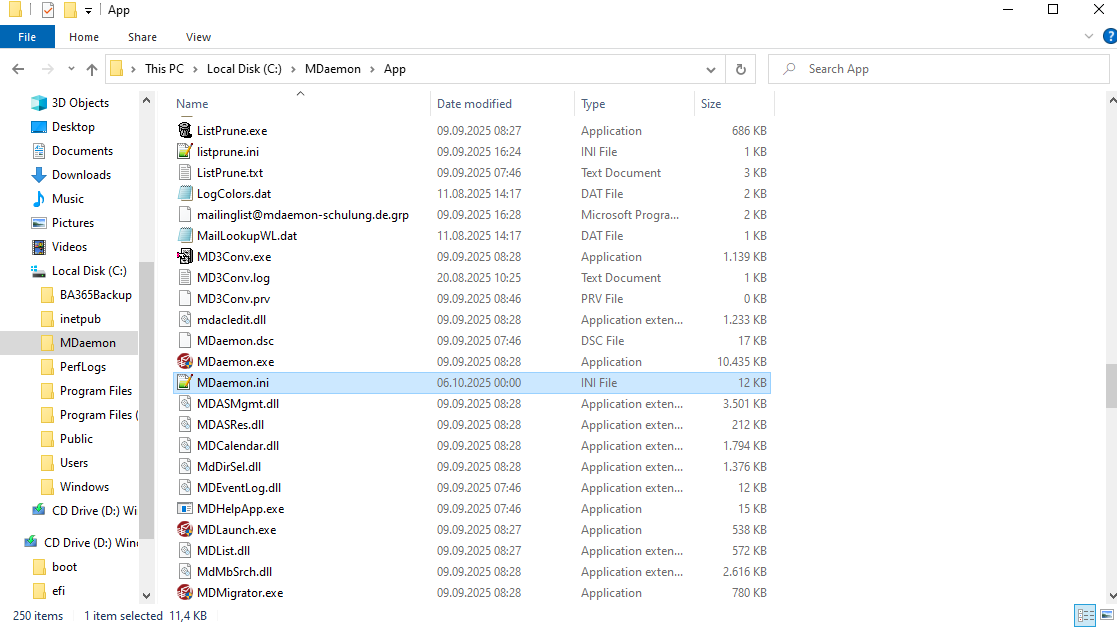Select the ListPrune.exe file icon
The image size is (1117, 628).
[184, 131]
